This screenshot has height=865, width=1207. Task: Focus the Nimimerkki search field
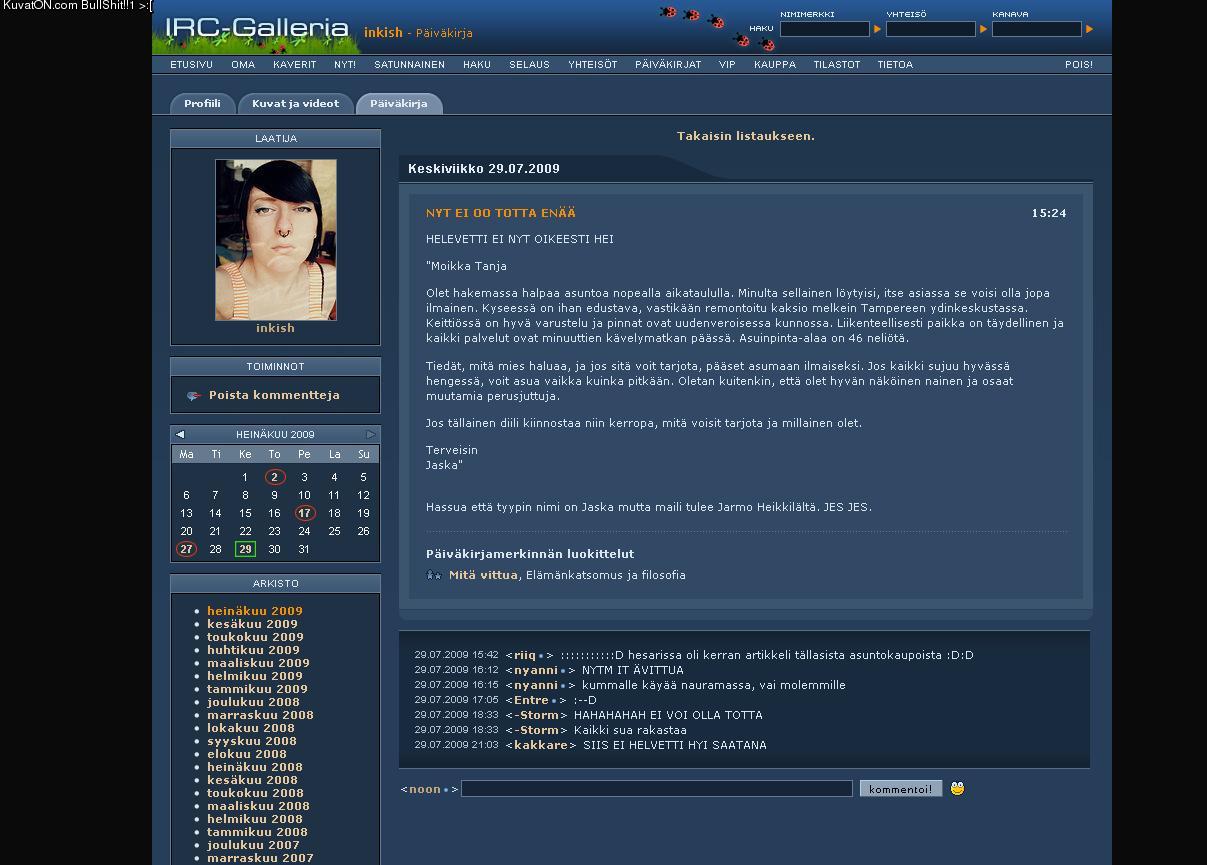tap(825, 29)
